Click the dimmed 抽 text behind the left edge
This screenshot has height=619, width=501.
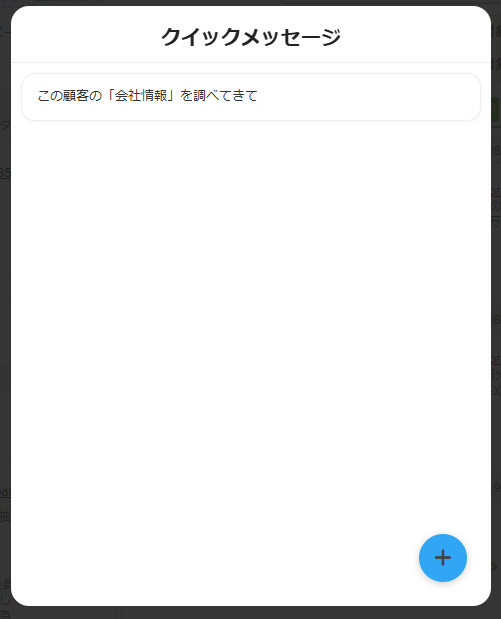pos(5,516)
